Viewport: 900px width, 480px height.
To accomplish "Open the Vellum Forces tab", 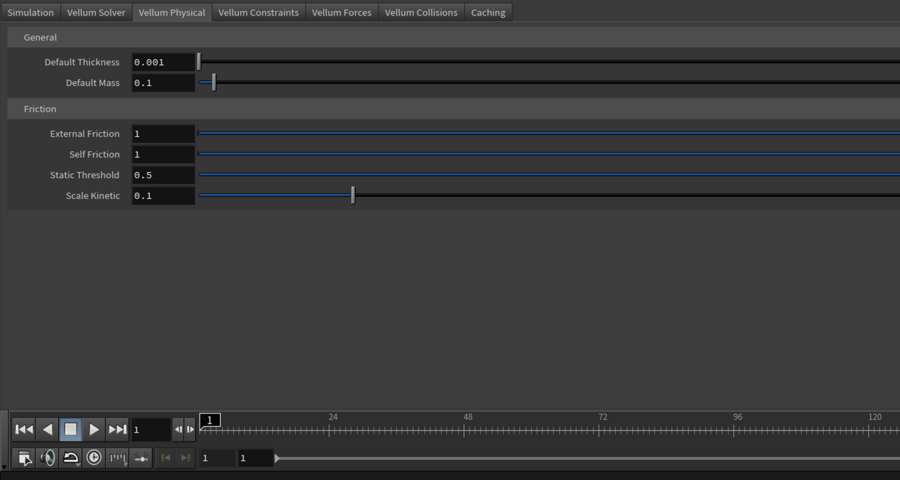I will pos(342,12).
